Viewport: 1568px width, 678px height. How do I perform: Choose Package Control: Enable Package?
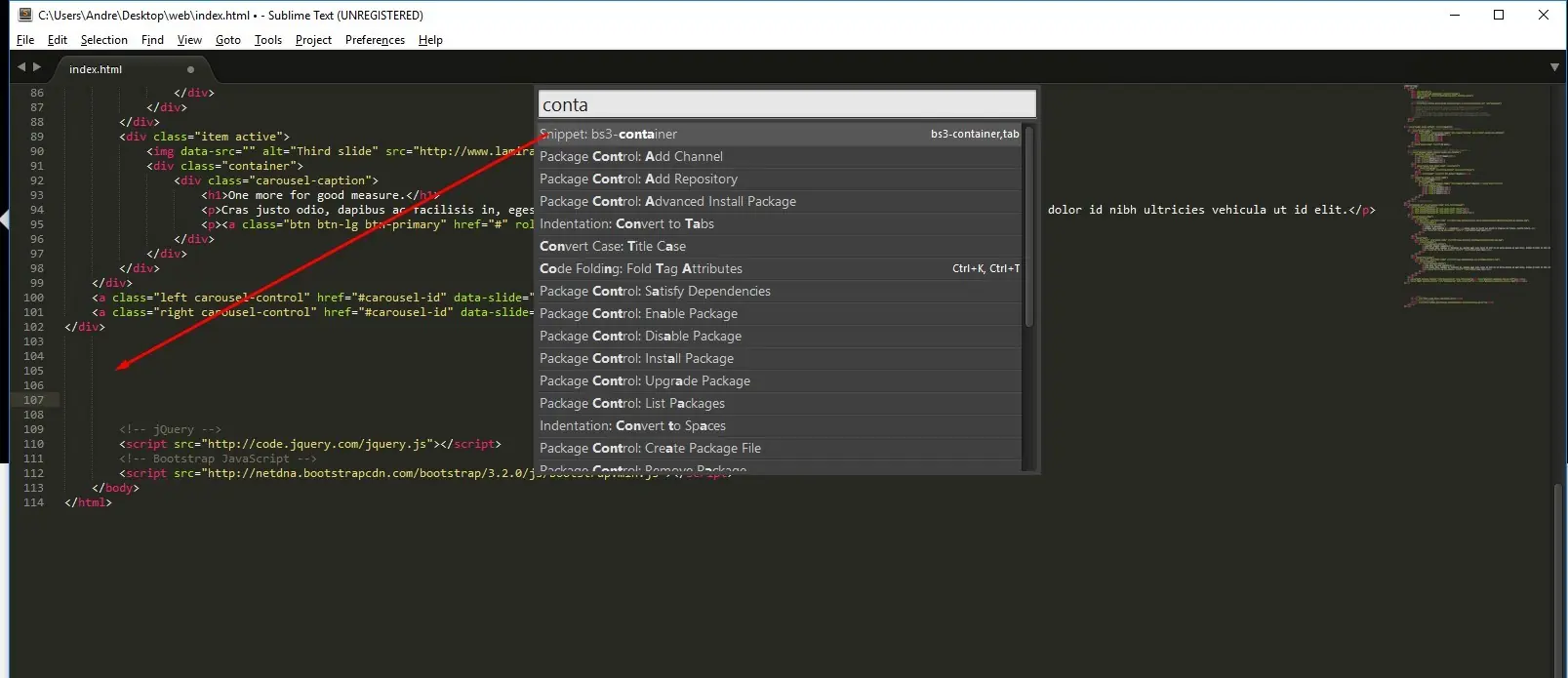[779, 313]
